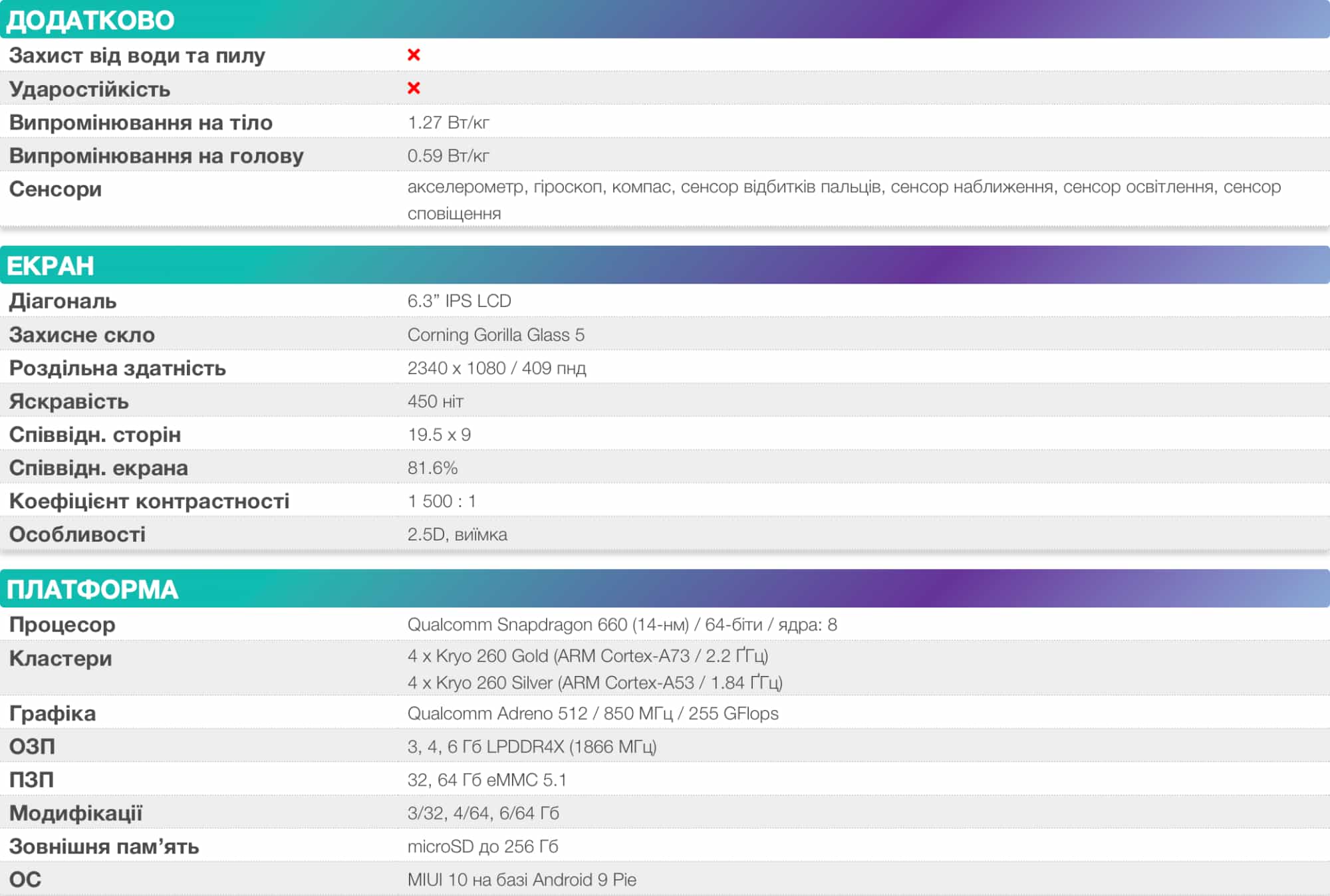Click red X next to water and dust protection

(x=414, y=55)
